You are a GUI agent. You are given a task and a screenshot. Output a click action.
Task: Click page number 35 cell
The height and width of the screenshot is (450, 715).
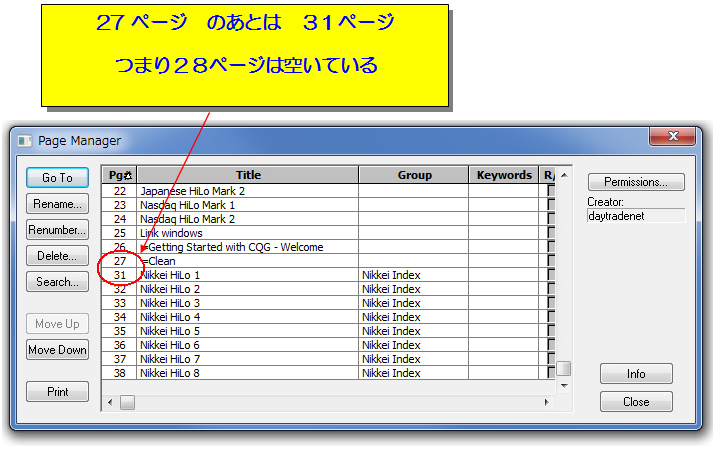click(119, 331)
